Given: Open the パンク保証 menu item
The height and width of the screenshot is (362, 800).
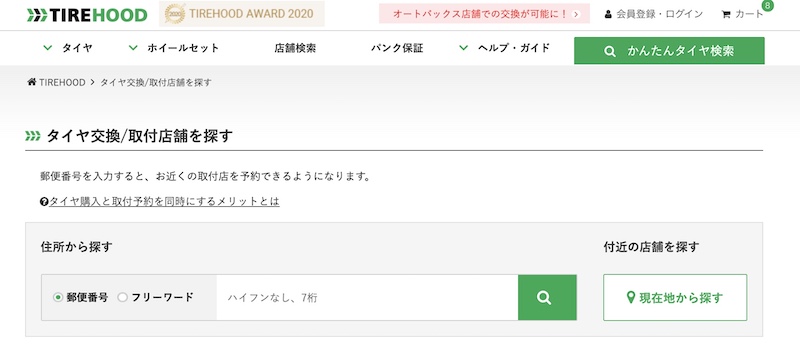Looking at the screenshot, I should pyautogui.click(x=397, y=48).
